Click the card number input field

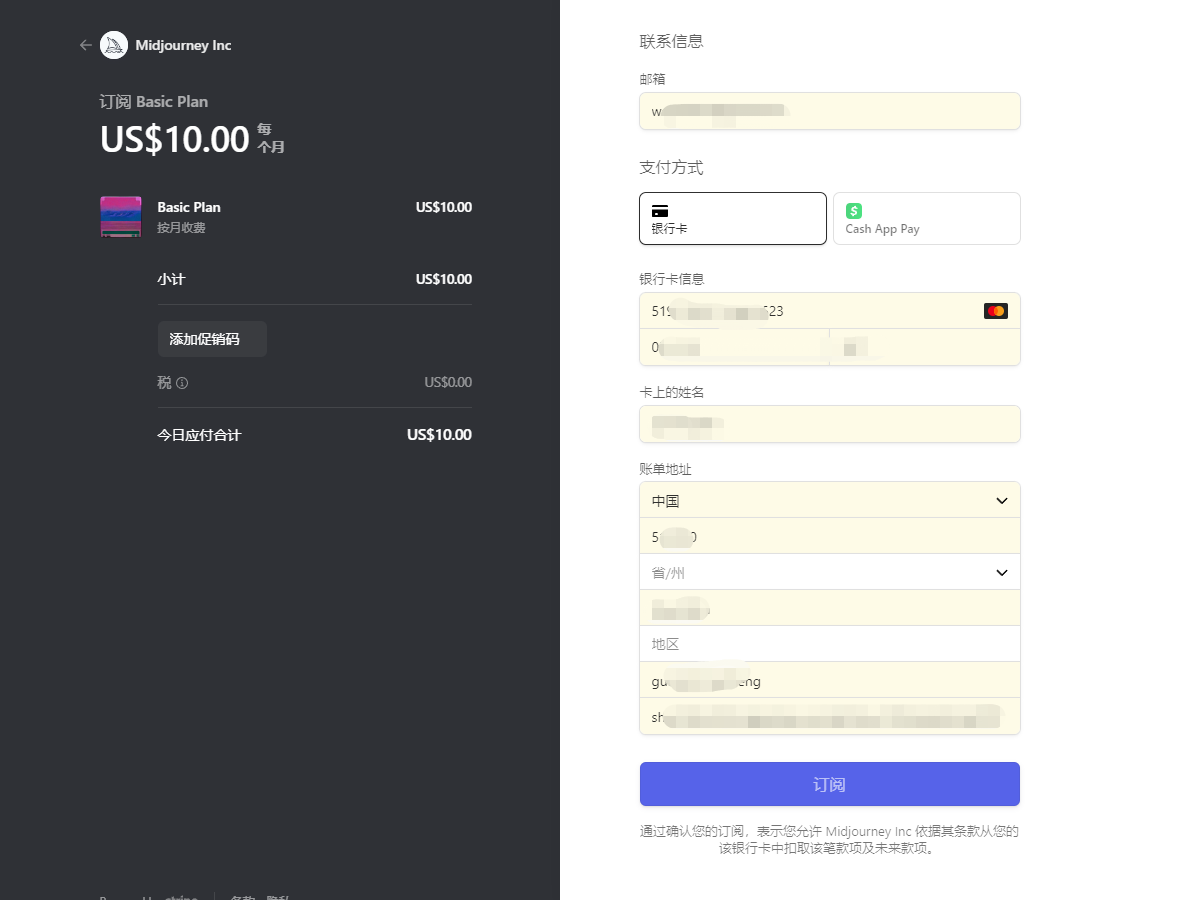point(800,311)
